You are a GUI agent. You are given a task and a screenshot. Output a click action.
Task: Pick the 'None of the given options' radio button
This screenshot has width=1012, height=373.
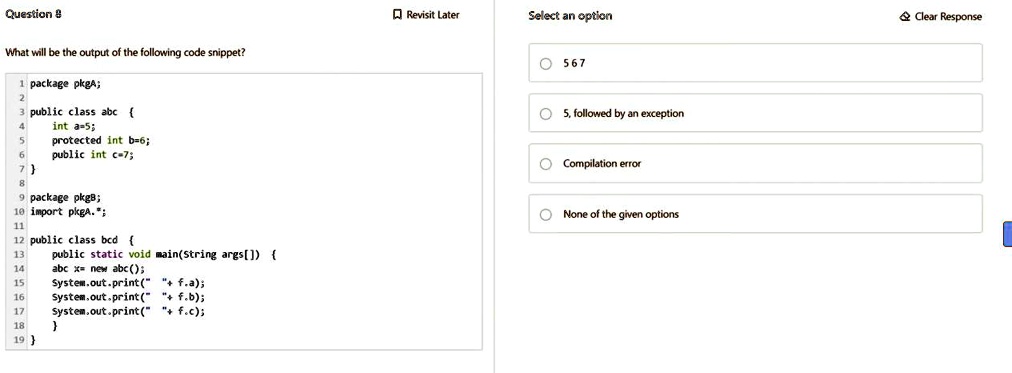pyautogui.click(x=546, y=214)
